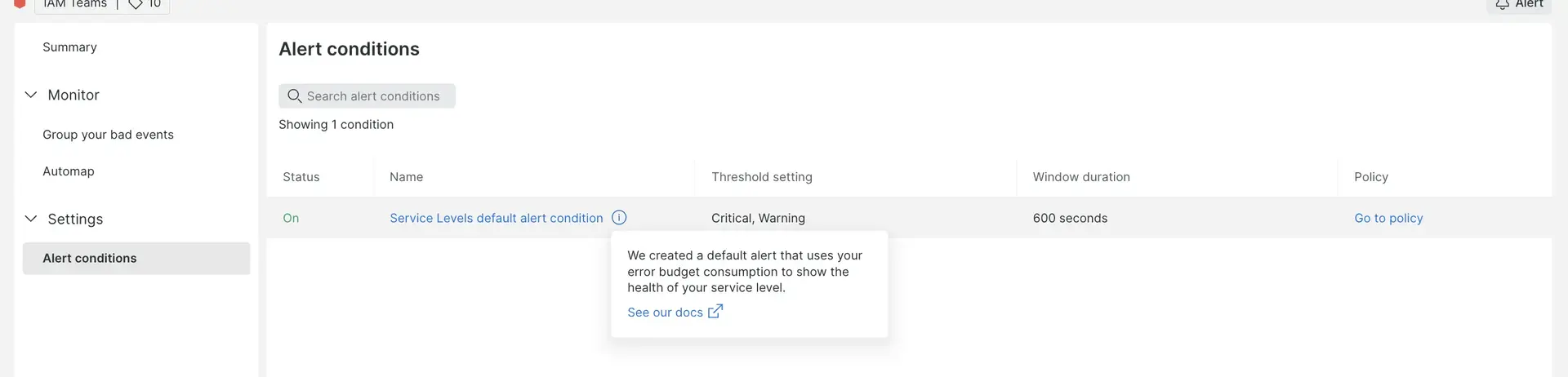Go to Group your bad events
This screenshot has width=1568, height=377.
108,135
